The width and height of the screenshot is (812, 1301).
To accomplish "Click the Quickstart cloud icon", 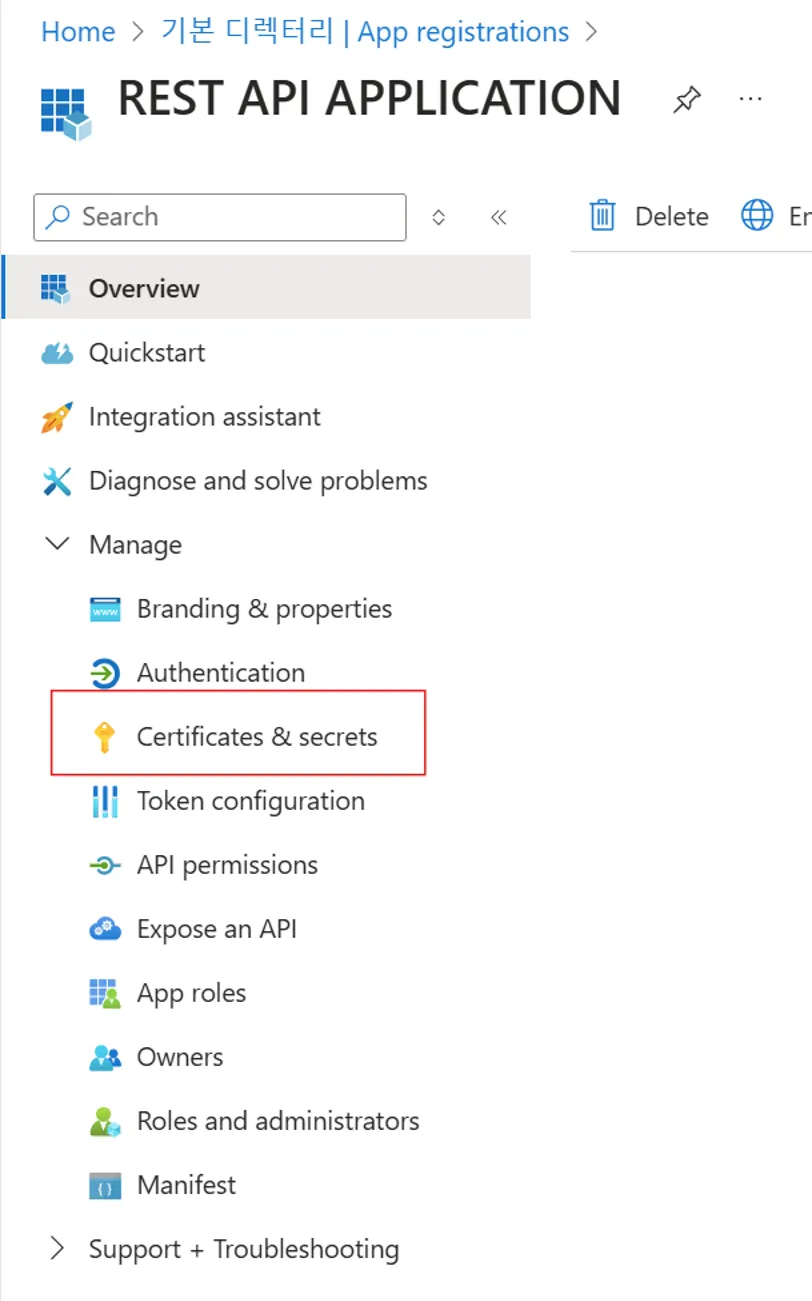I will click(x=57, y=353).
